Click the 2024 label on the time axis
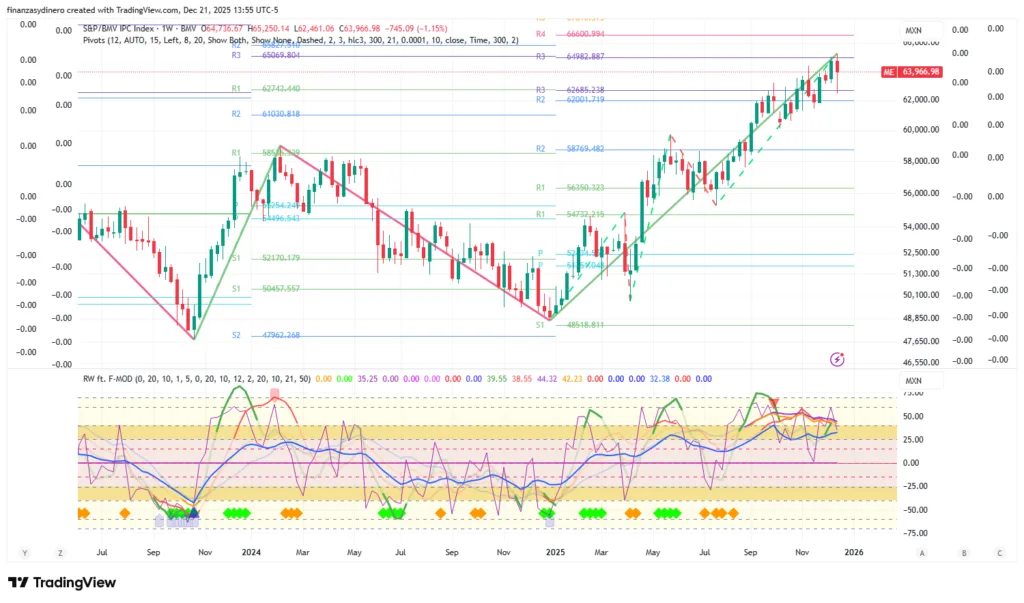1024x603 pixels. coord(252,552)
